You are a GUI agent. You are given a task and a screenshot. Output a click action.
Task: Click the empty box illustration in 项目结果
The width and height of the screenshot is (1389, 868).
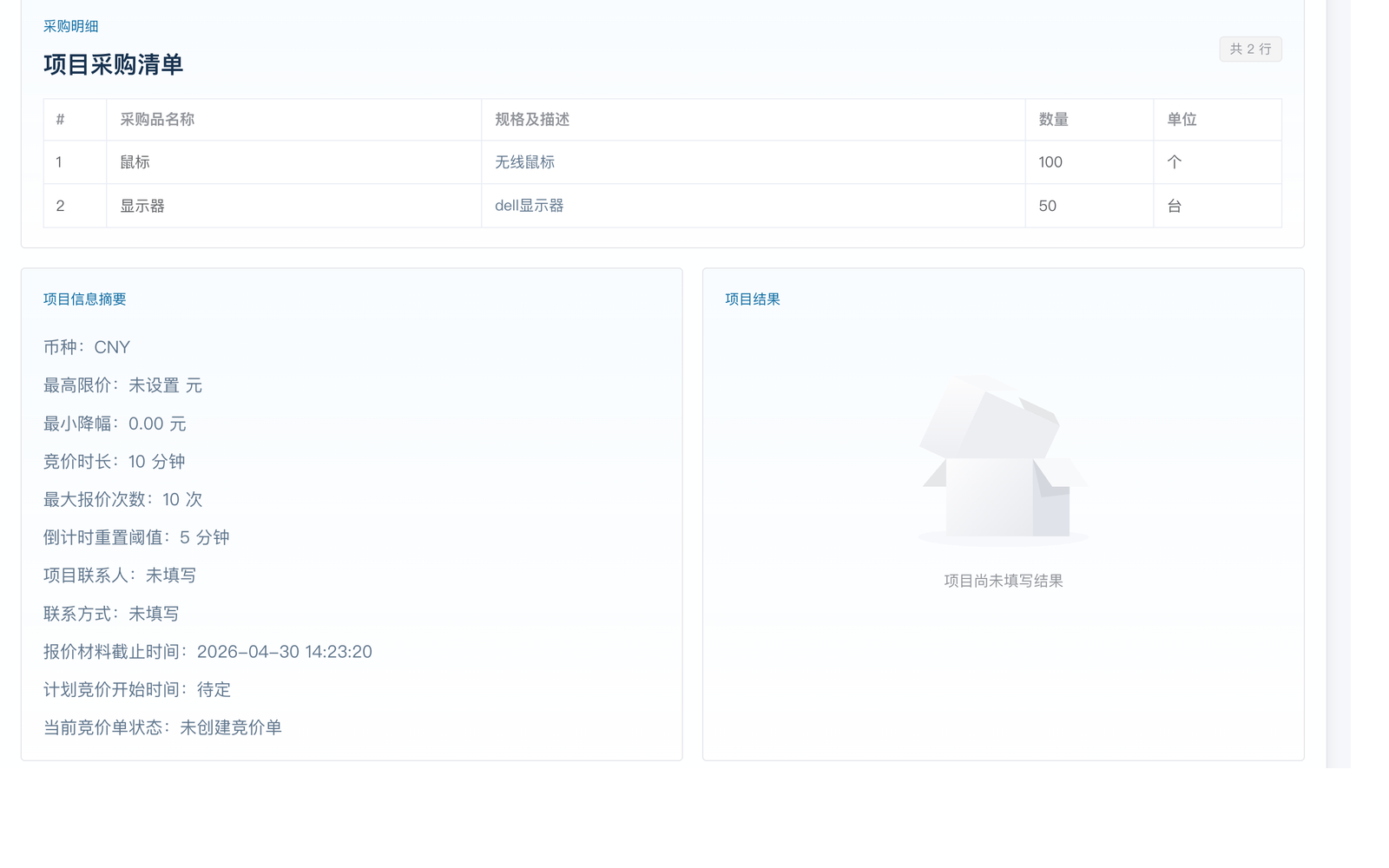click(x=1003, y=460)
